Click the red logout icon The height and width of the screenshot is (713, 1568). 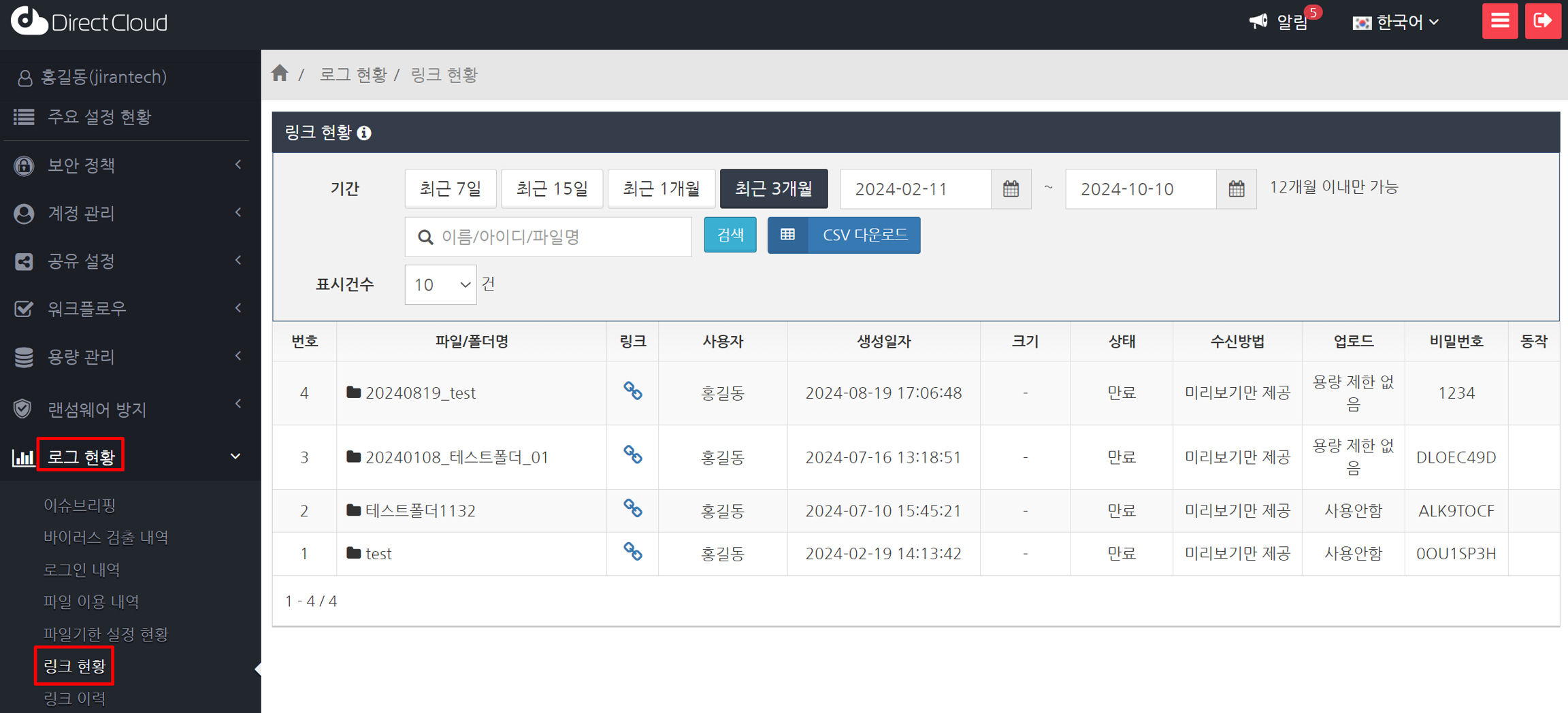pos(1542,21)
